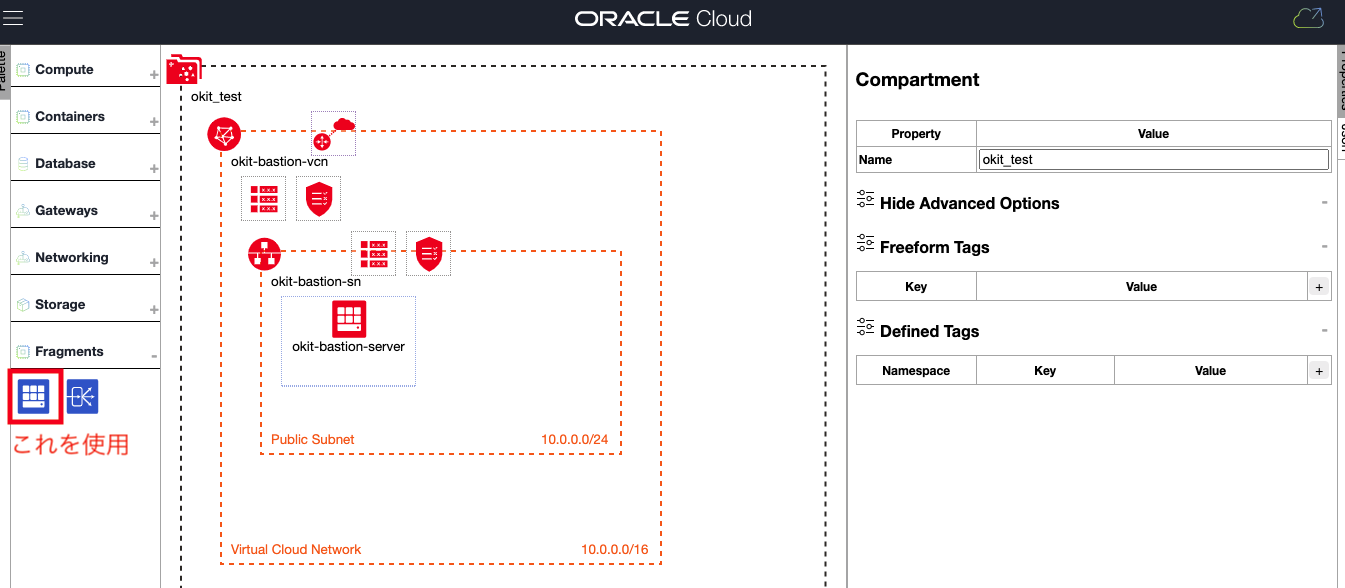1345x588 pixels.
Task: Click the sliders icon beside Defined Tags
Action: [865, 328]
